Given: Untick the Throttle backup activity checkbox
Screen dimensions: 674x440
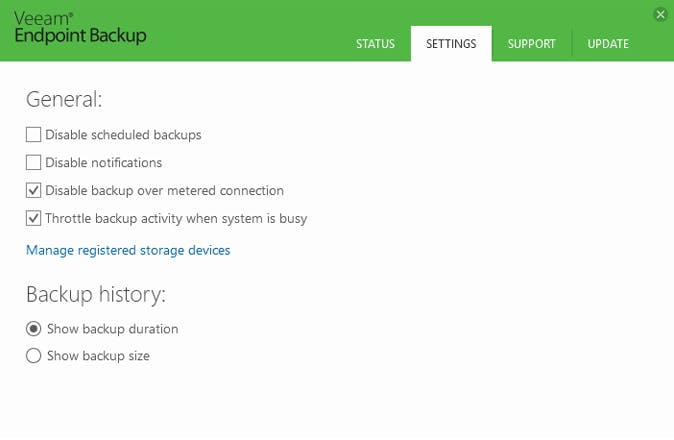Looking at the screenshot, I should (34, 218).
